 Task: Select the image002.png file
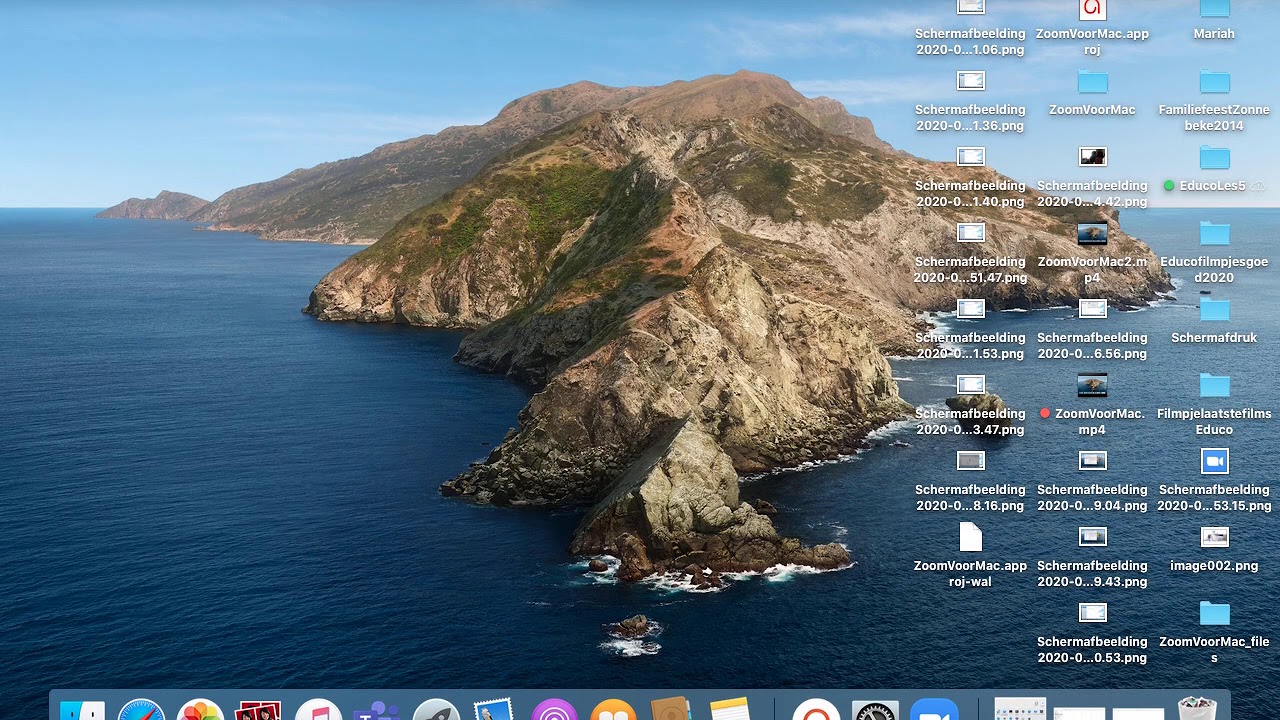tap(1214, 550)
